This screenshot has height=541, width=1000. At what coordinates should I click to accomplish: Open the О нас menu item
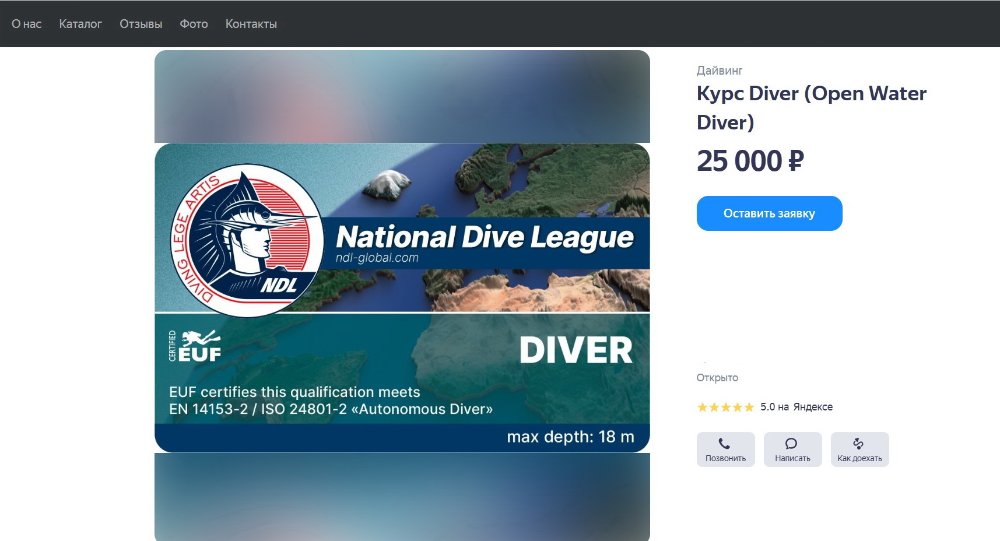coord(26,24)
